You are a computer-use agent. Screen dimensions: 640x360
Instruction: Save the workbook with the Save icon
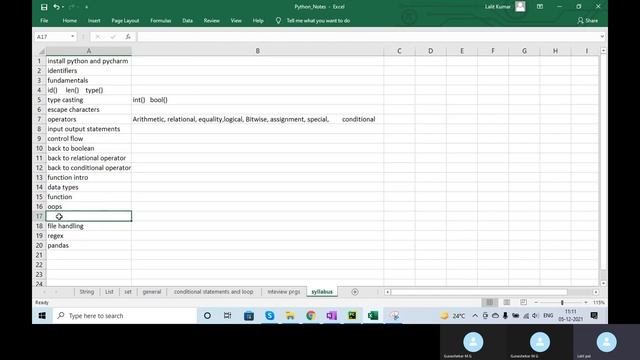(x=44, y=7)
